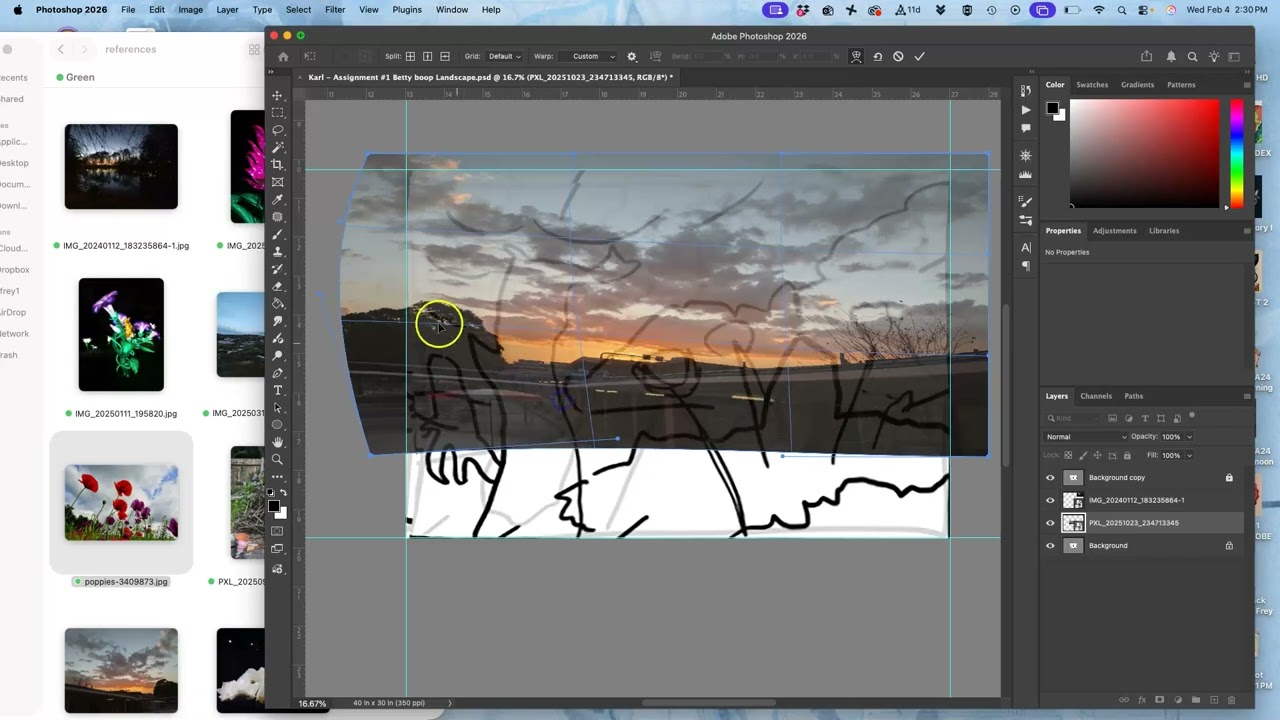The height and width of the screenshot is (720, 1280).
Task: Select the Lasso tool
Action: pyautogui.click(x=277, y=130)
